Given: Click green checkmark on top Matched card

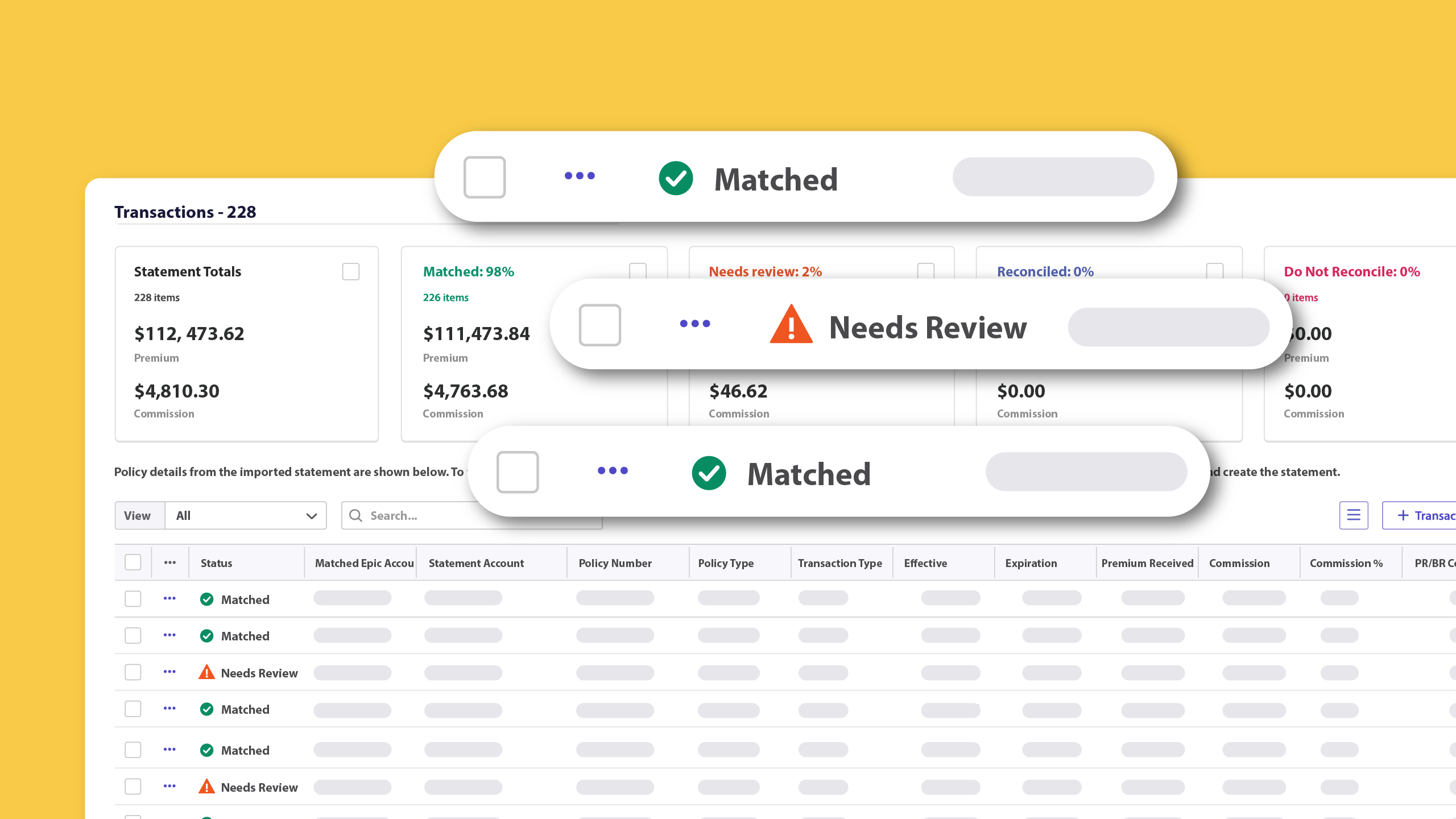Looking at the screenshot, I should click(676, 178).
